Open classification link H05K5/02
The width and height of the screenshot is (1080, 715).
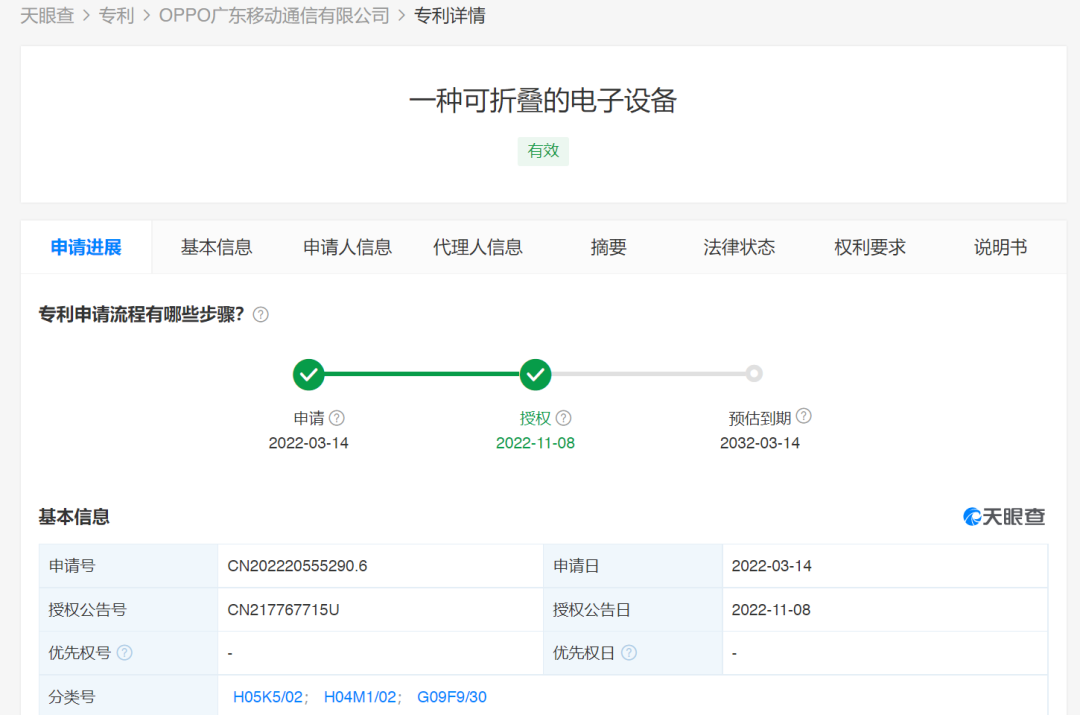(x=268, y=697)
